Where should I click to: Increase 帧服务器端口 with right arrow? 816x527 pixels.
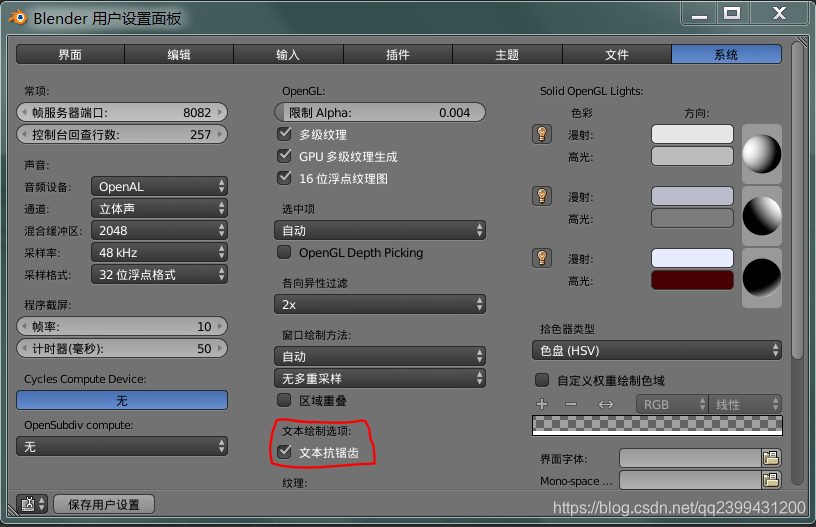(221, 112)
